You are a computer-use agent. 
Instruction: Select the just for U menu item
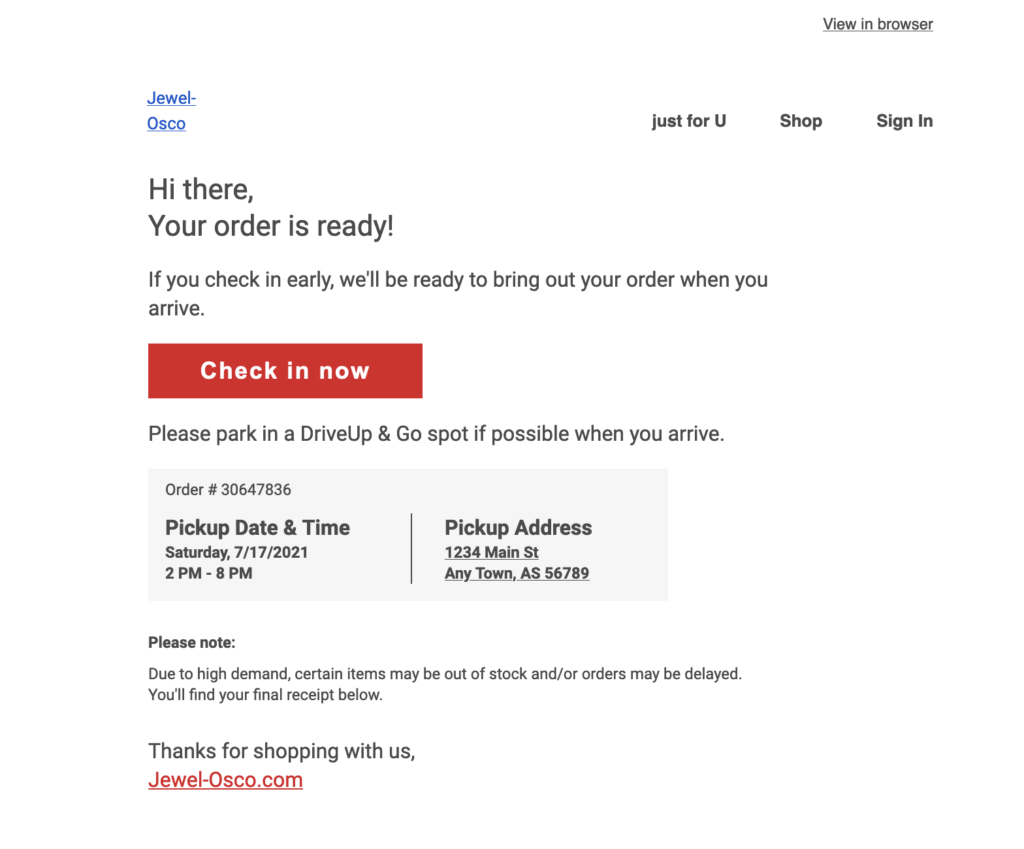(689, 120)
